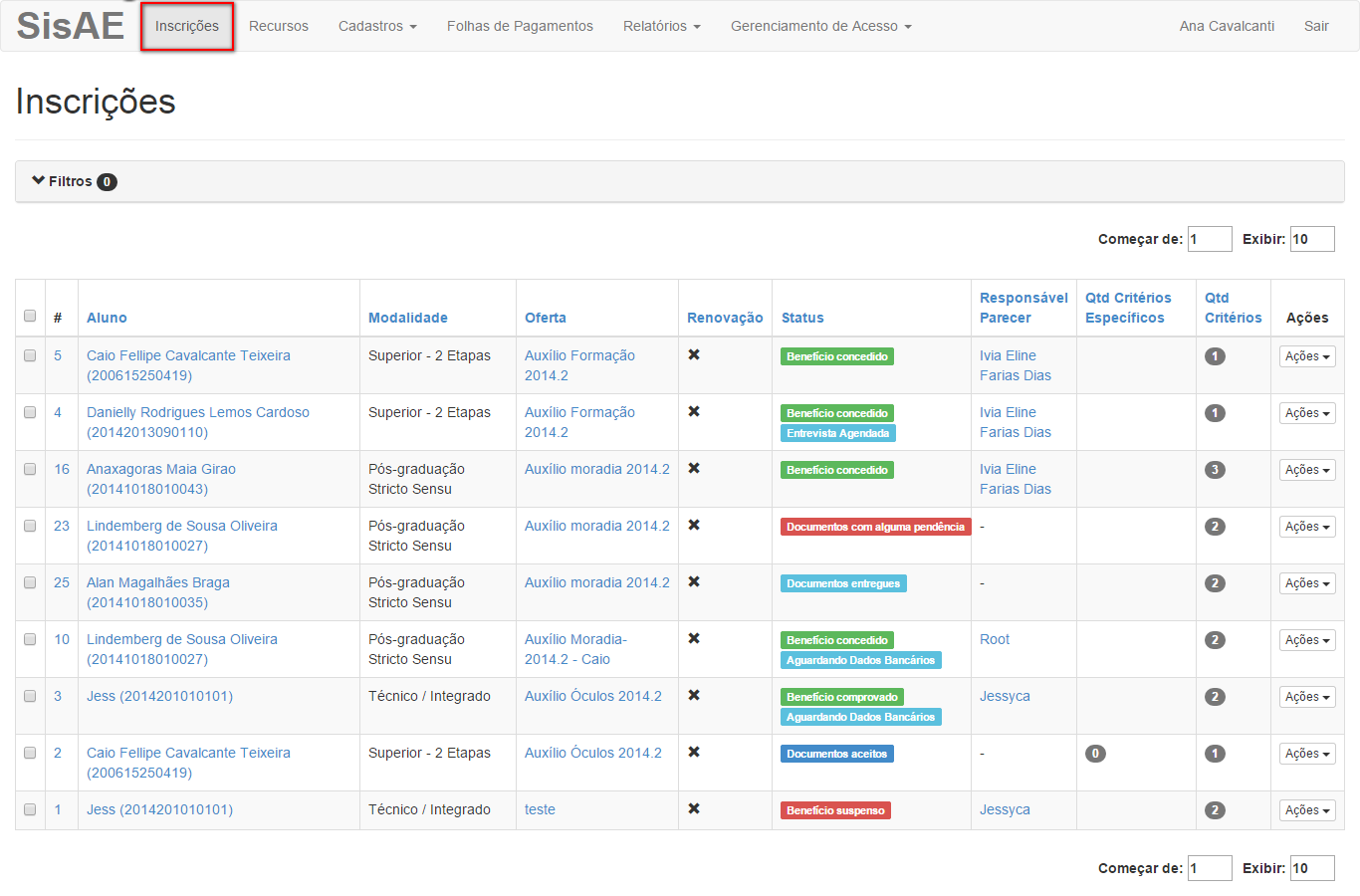1360x896 pixels.
Task: Open Folhas de Pagamentos in the navbar
Action: tap(520, 26)
